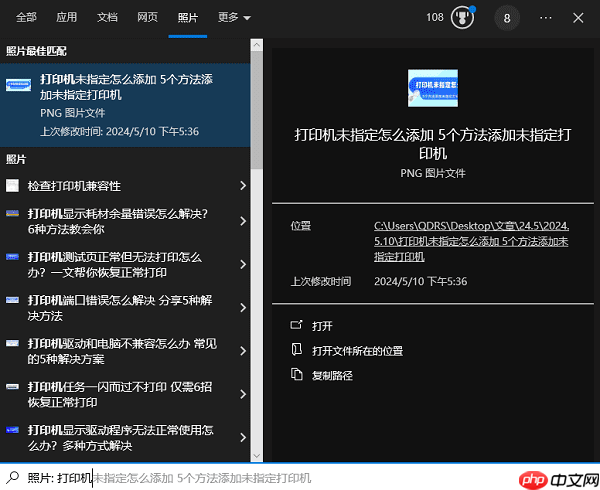Open the three-dot options menu
The image size is (600, 490).
coord(546,18)
